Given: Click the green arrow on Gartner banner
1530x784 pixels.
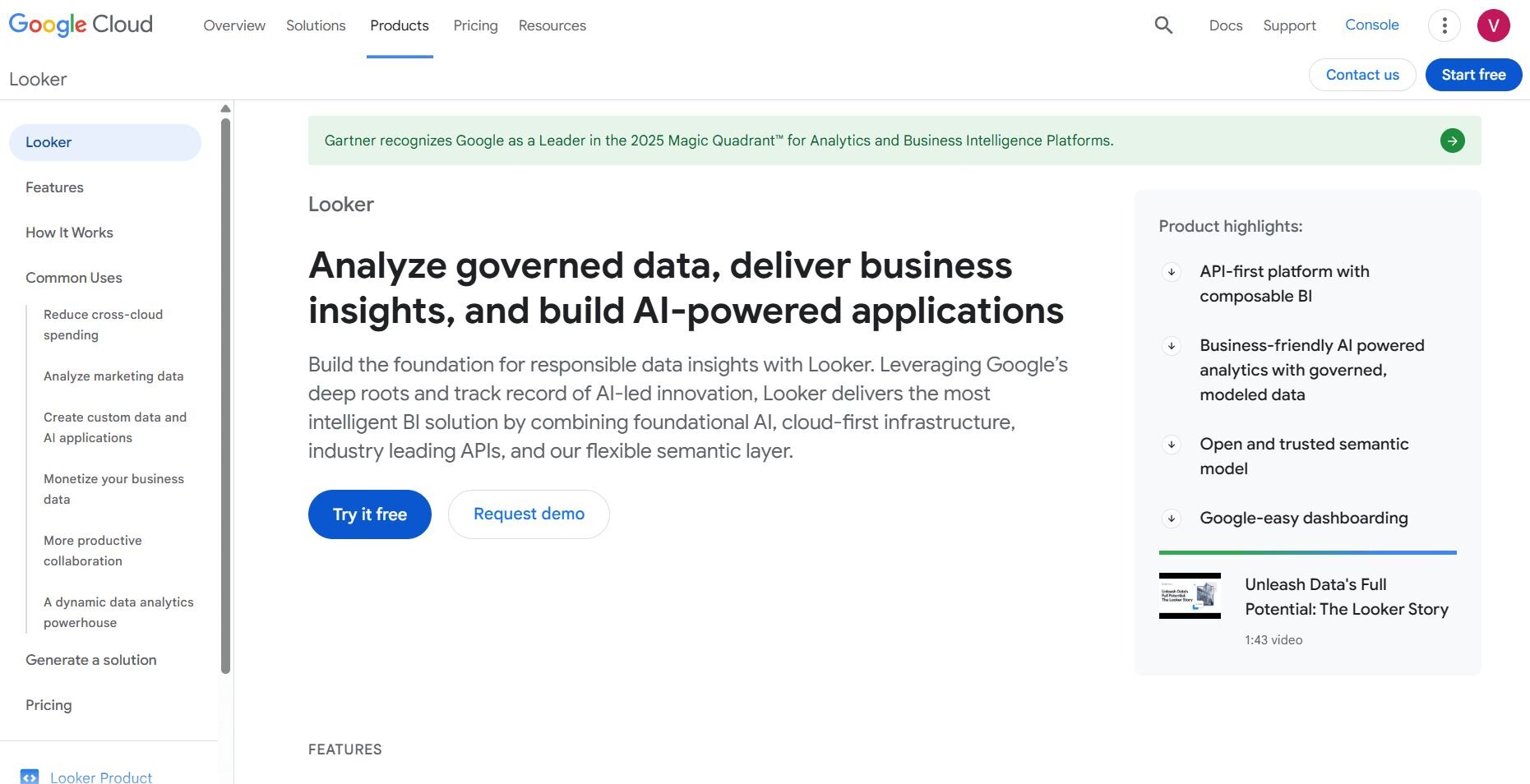Looking at the screenshot, I should click(x=1452, y=141).
